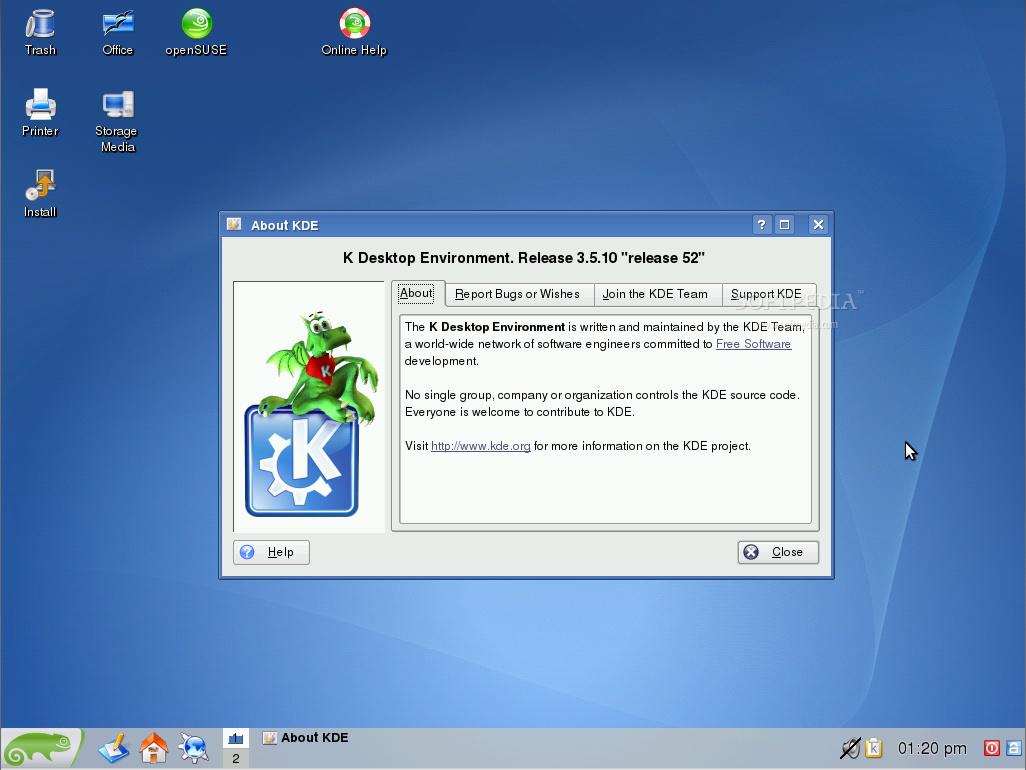Viewport: 1026px width, 770px height.
Task: Open the Online Help desktop icon
Action: coord(354,31)
